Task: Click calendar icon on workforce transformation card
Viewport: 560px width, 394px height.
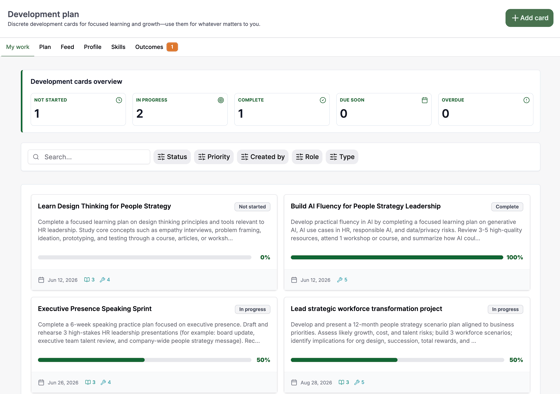Action: (x=294, y=382)
